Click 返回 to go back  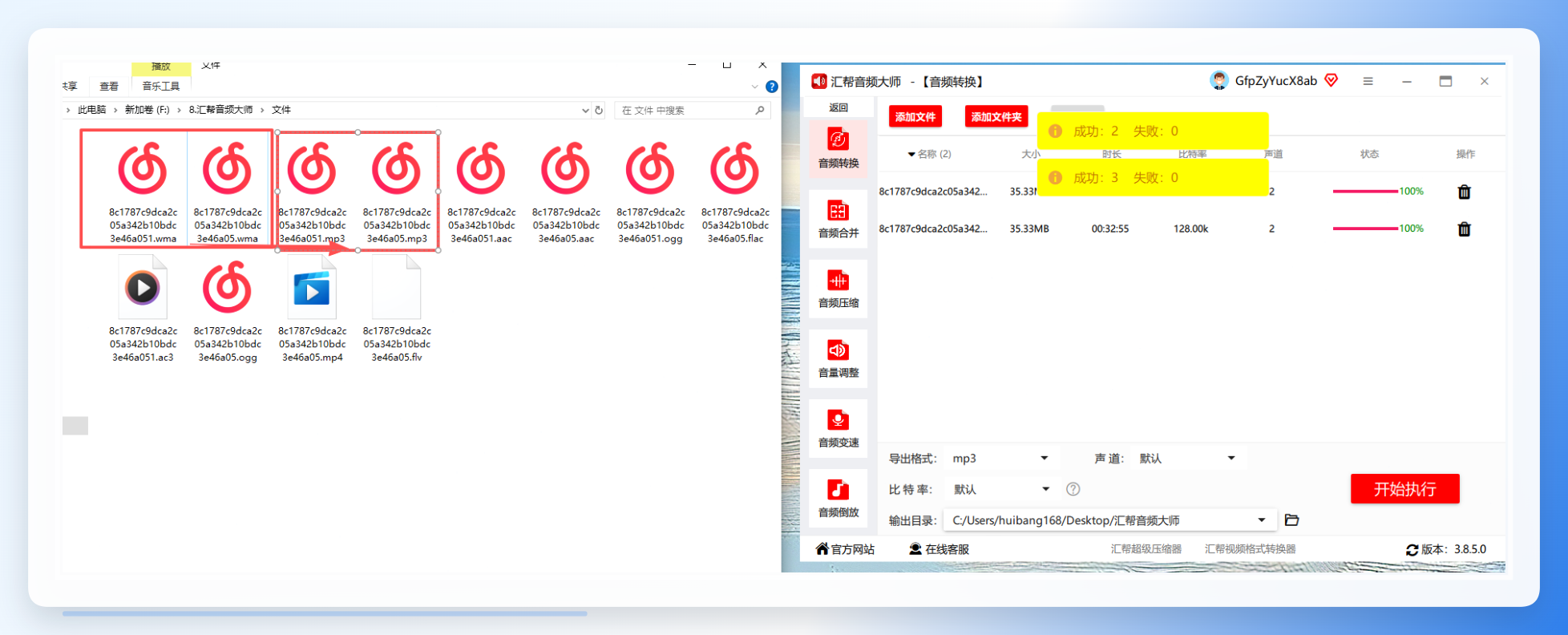tap(839, 107)
